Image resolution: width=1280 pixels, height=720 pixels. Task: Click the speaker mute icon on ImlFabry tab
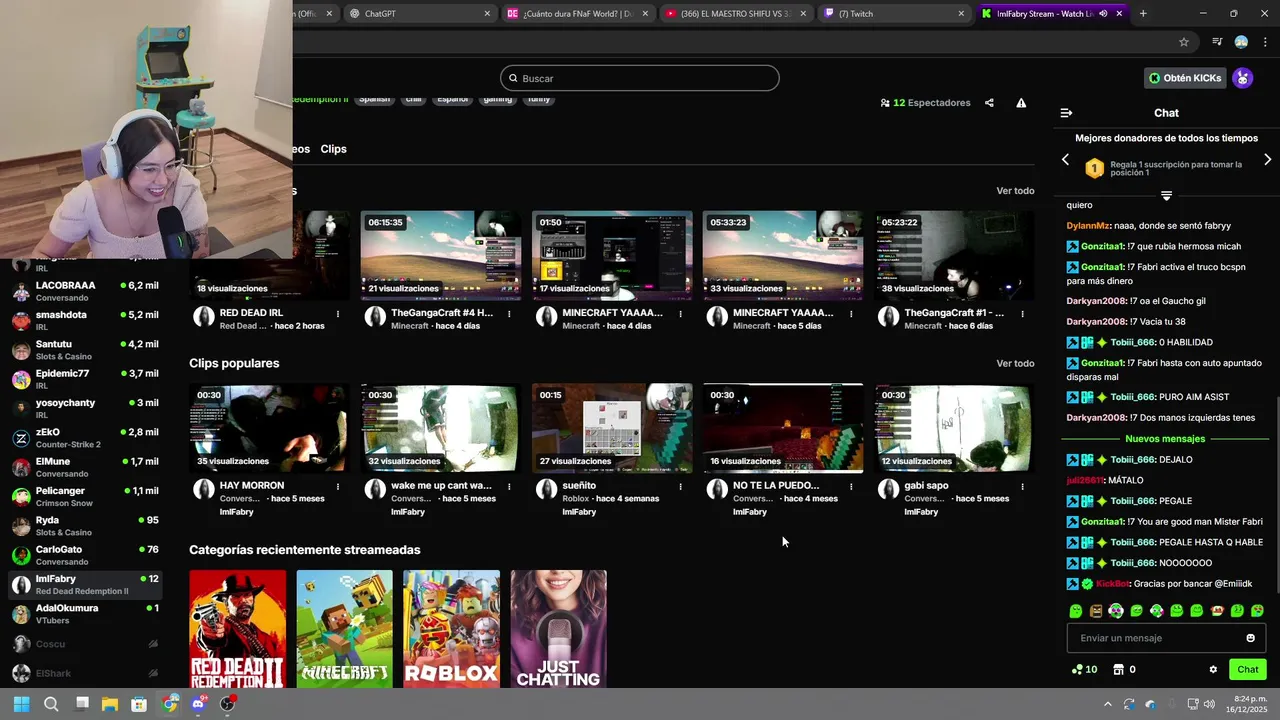1103,14
